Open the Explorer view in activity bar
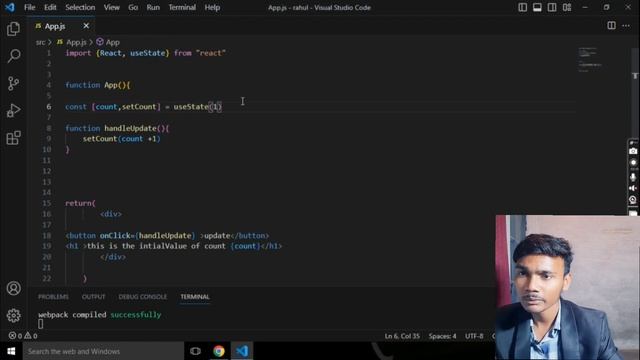The image size is (640, 360). click(13, 29)
